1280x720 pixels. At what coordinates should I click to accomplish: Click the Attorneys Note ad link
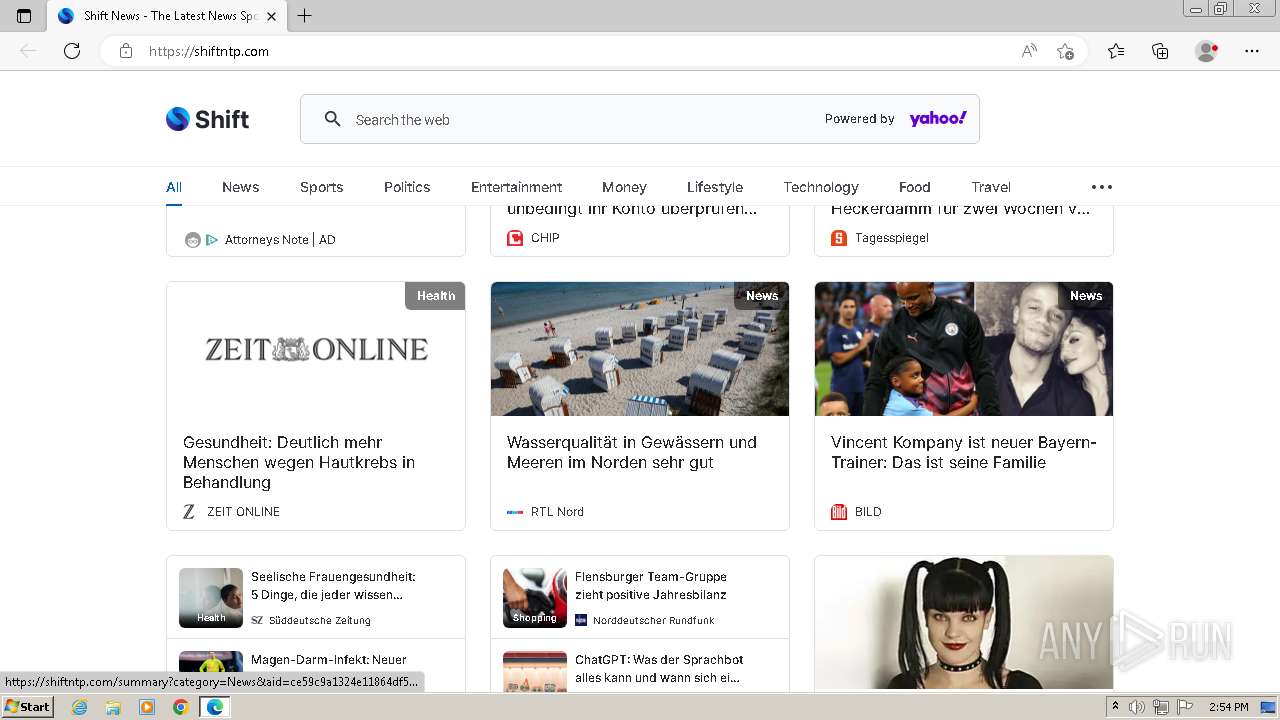click(280, 240)
